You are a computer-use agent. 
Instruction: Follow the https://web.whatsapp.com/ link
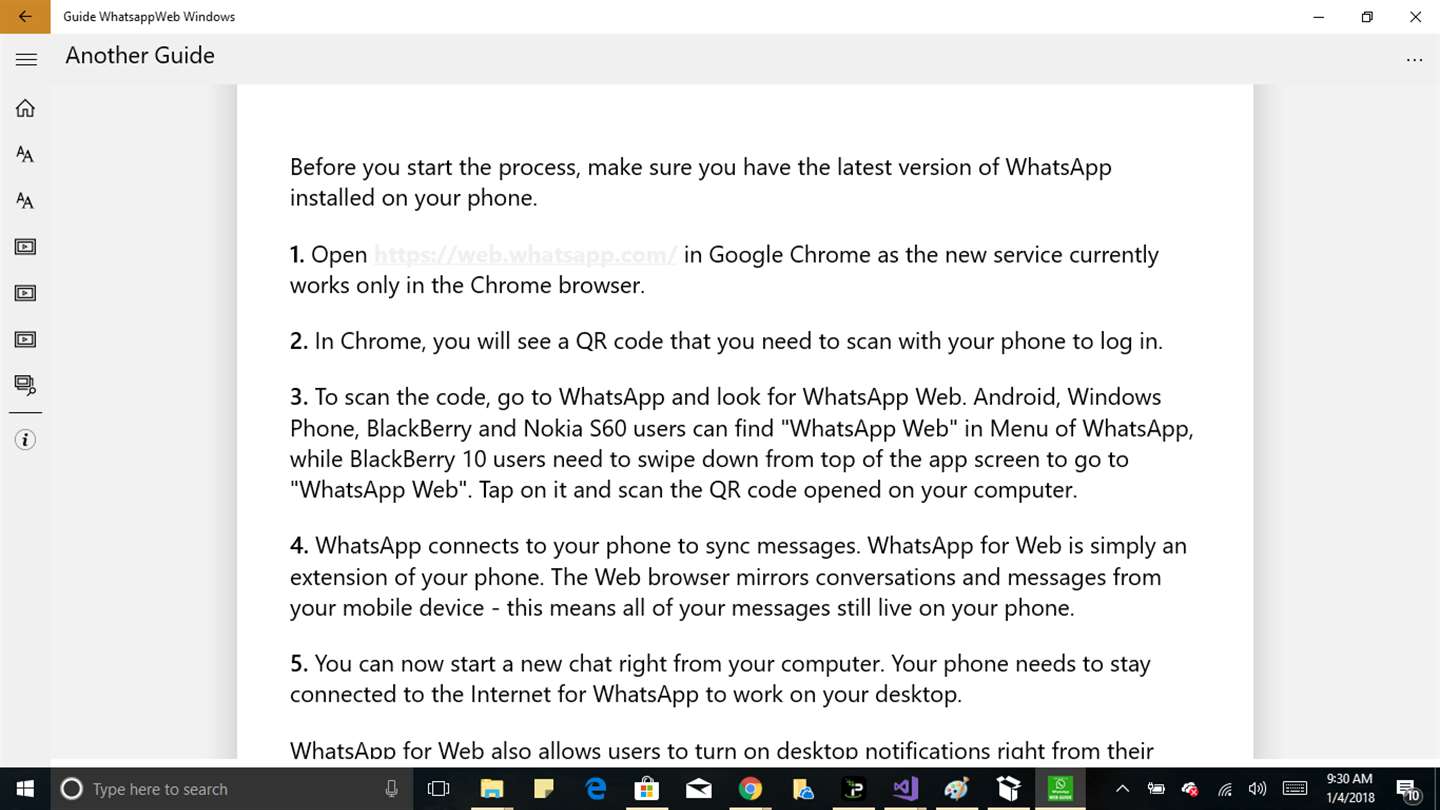[x=526, y=255]
